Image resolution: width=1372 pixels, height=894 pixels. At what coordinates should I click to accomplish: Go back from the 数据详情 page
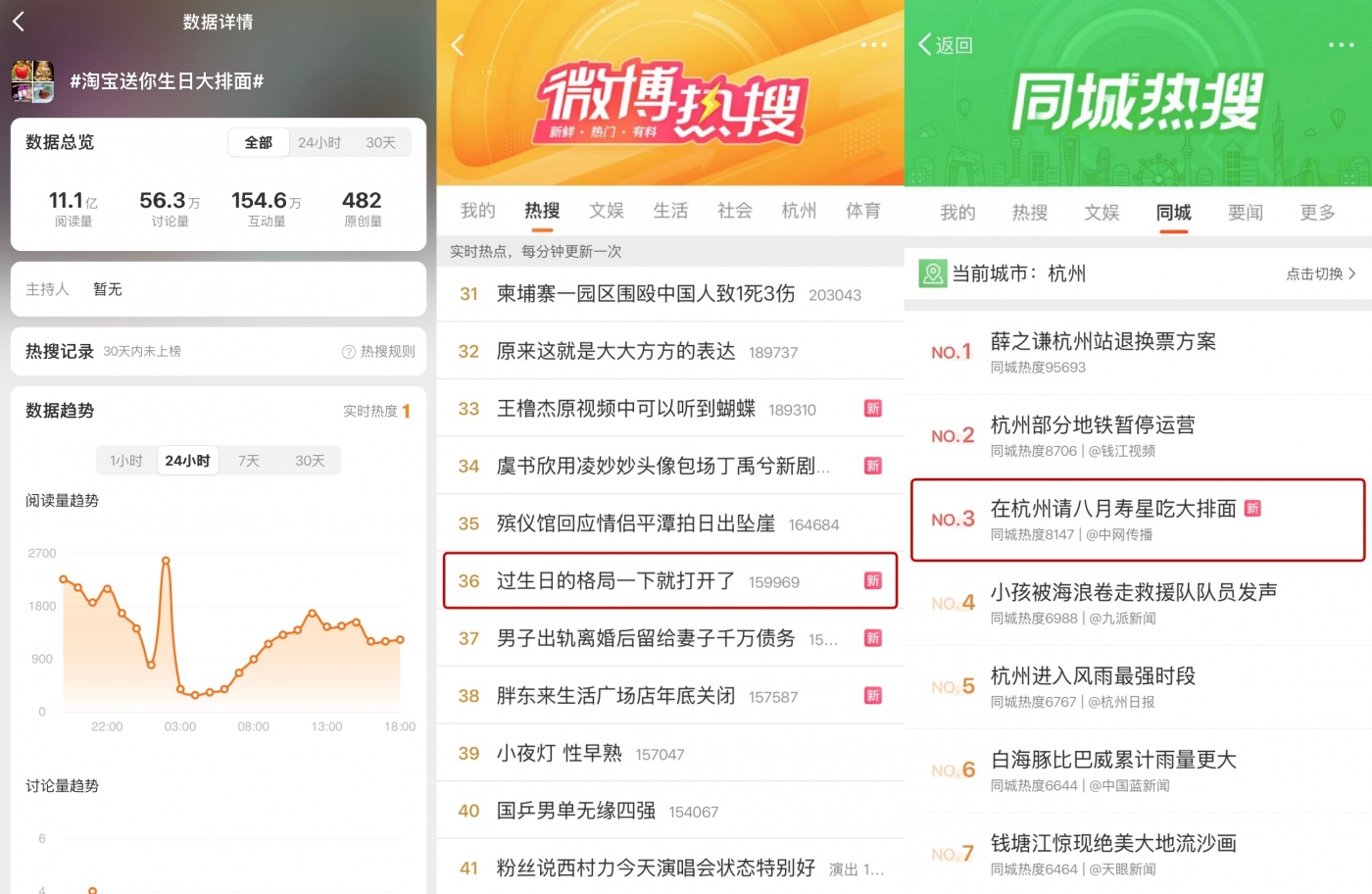pos(19,21)
